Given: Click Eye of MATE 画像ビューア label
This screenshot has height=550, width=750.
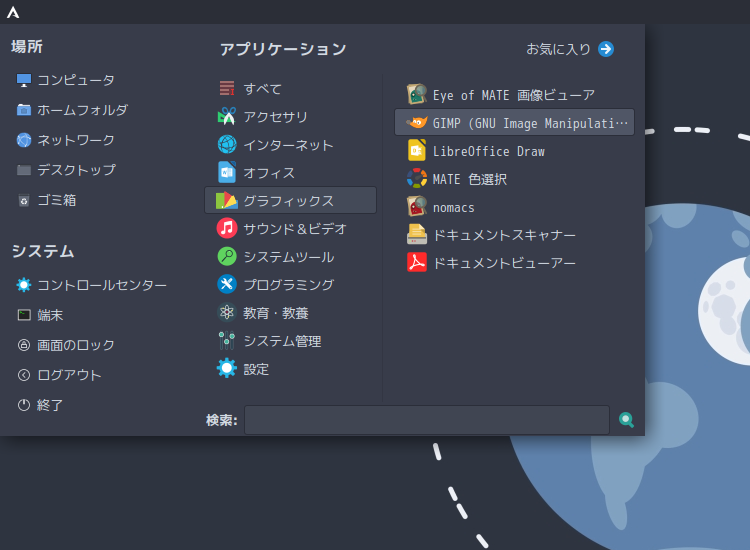Looking at the screenshot, I should [x=514, y=95].
